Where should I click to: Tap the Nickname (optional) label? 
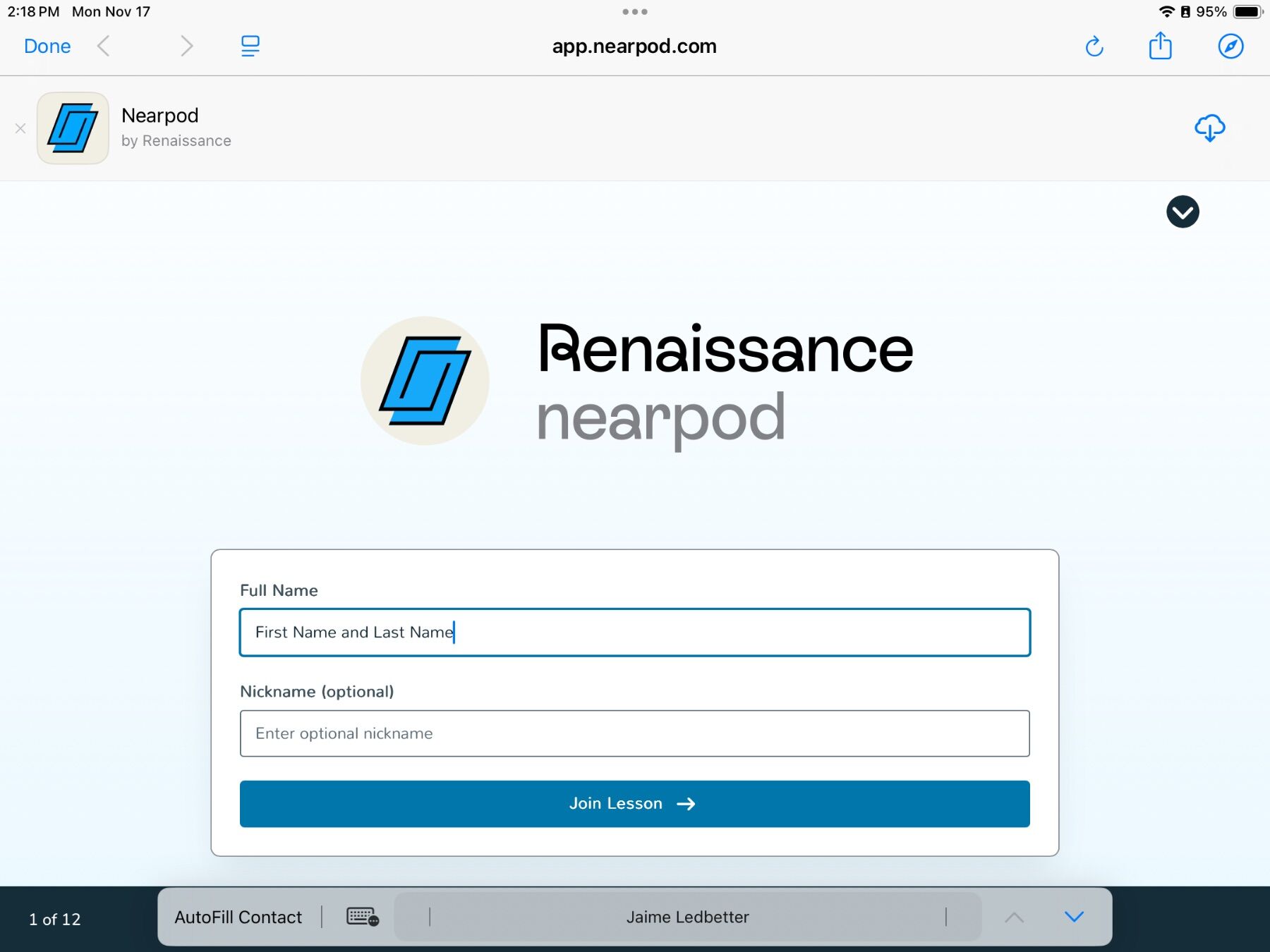click(x=317, y=692)
